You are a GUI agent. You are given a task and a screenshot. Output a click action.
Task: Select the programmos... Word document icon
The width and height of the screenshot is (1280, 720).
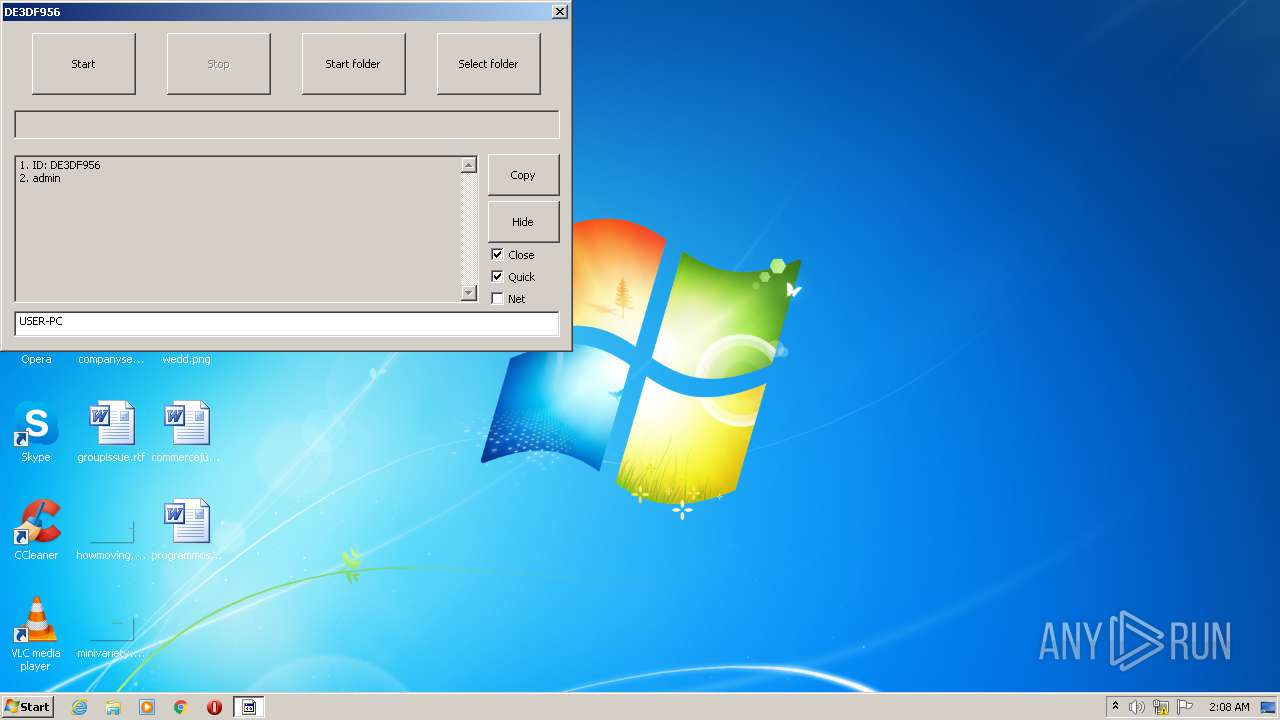point(187,530)
